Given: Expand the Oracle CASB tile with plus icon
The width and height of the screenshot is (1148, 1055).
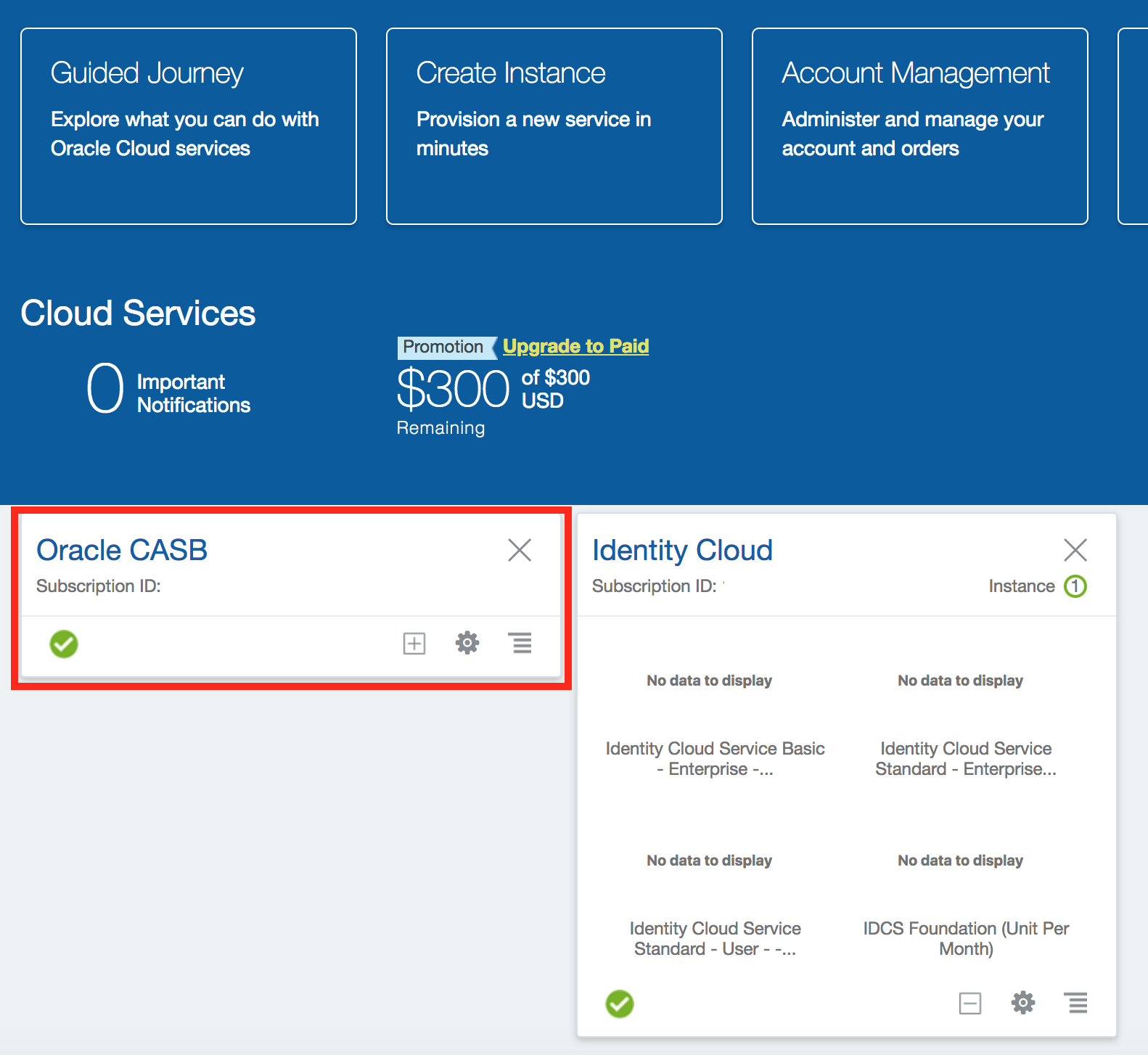Looking at the screenshot, I should click(414, 643).
